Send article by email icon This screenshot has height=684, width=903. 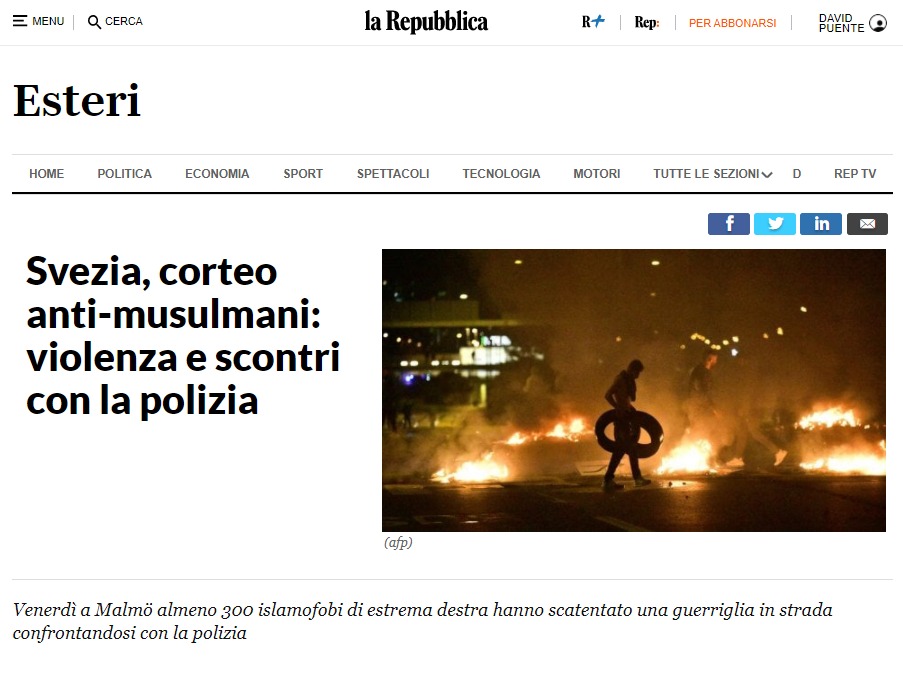point(867,224)
